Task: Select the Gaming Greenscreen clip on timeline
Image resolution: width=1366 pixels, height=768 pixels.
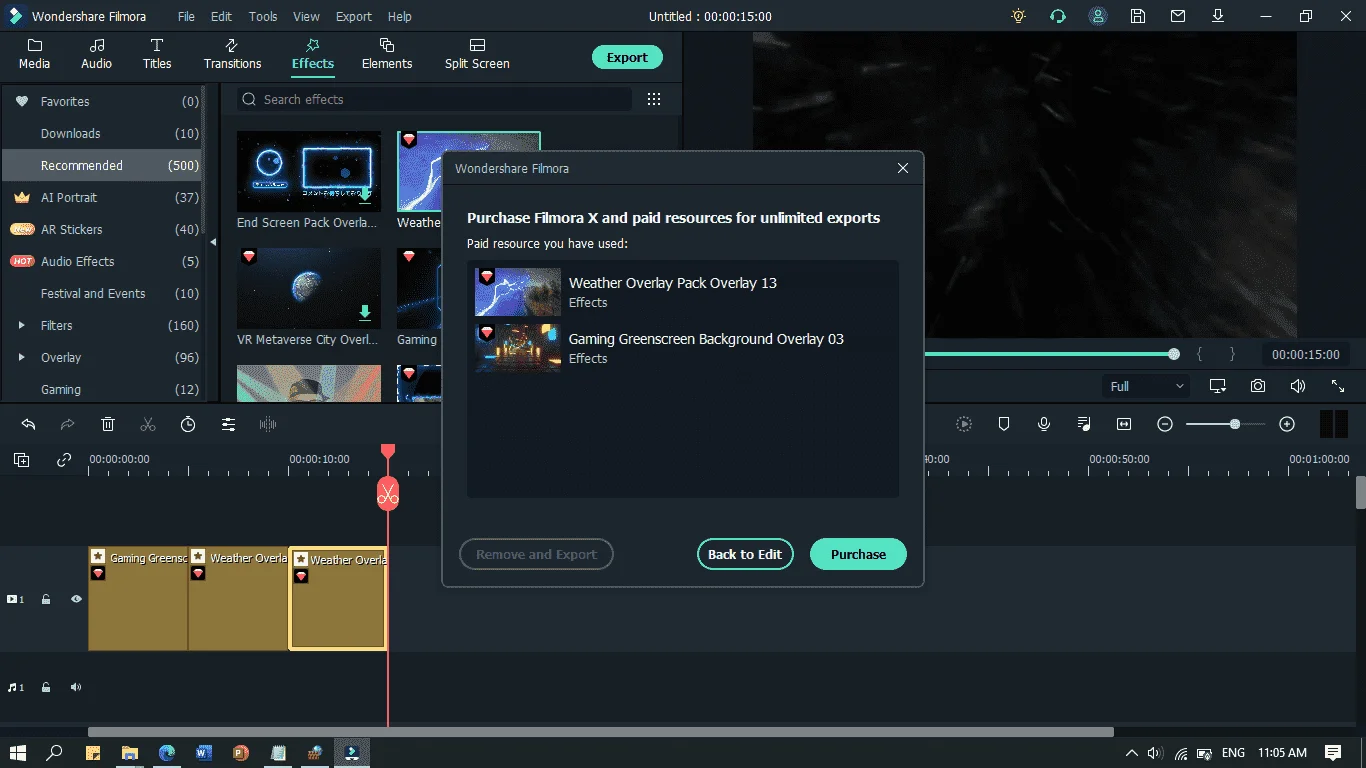Action: coord(138,599)
